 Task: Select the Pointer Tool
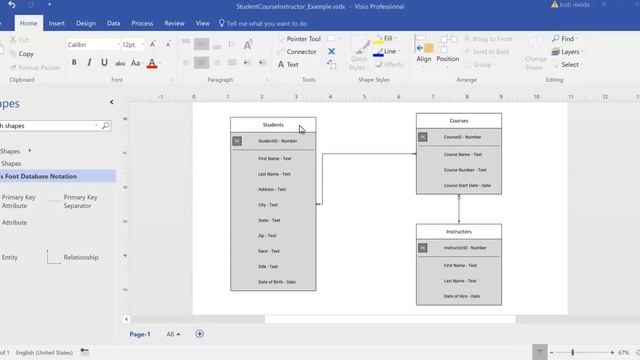[x=300, y=39]
